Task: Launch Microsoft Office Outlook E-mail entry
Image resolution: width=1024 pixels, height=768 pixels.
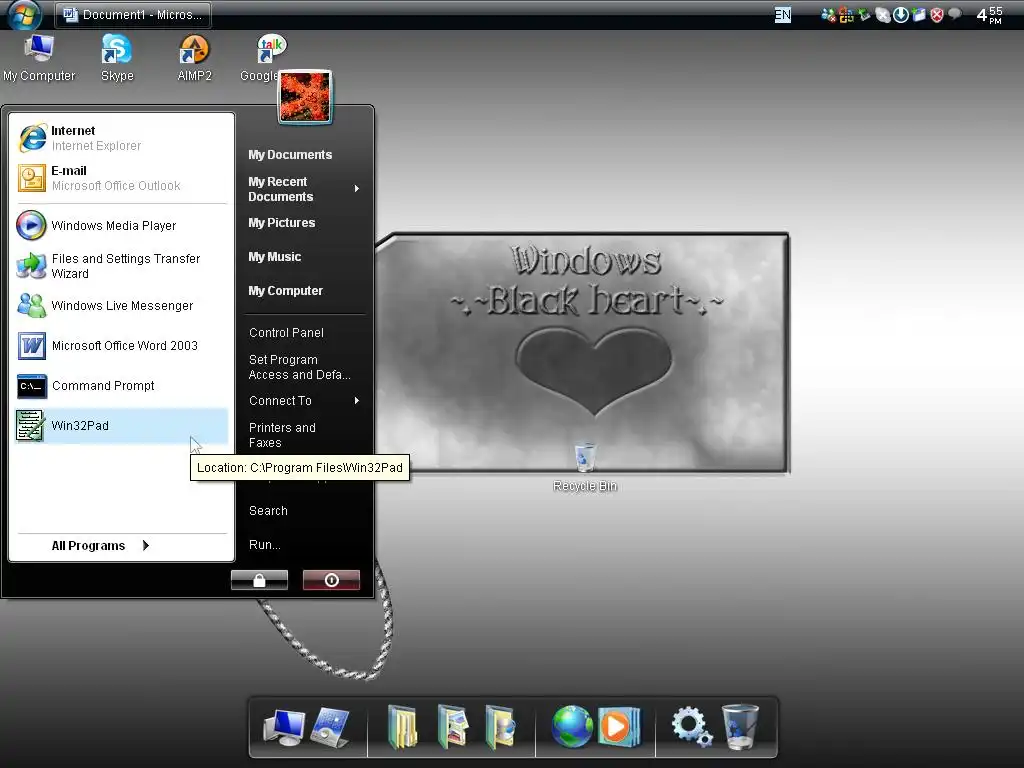Action: click(121, 178)
